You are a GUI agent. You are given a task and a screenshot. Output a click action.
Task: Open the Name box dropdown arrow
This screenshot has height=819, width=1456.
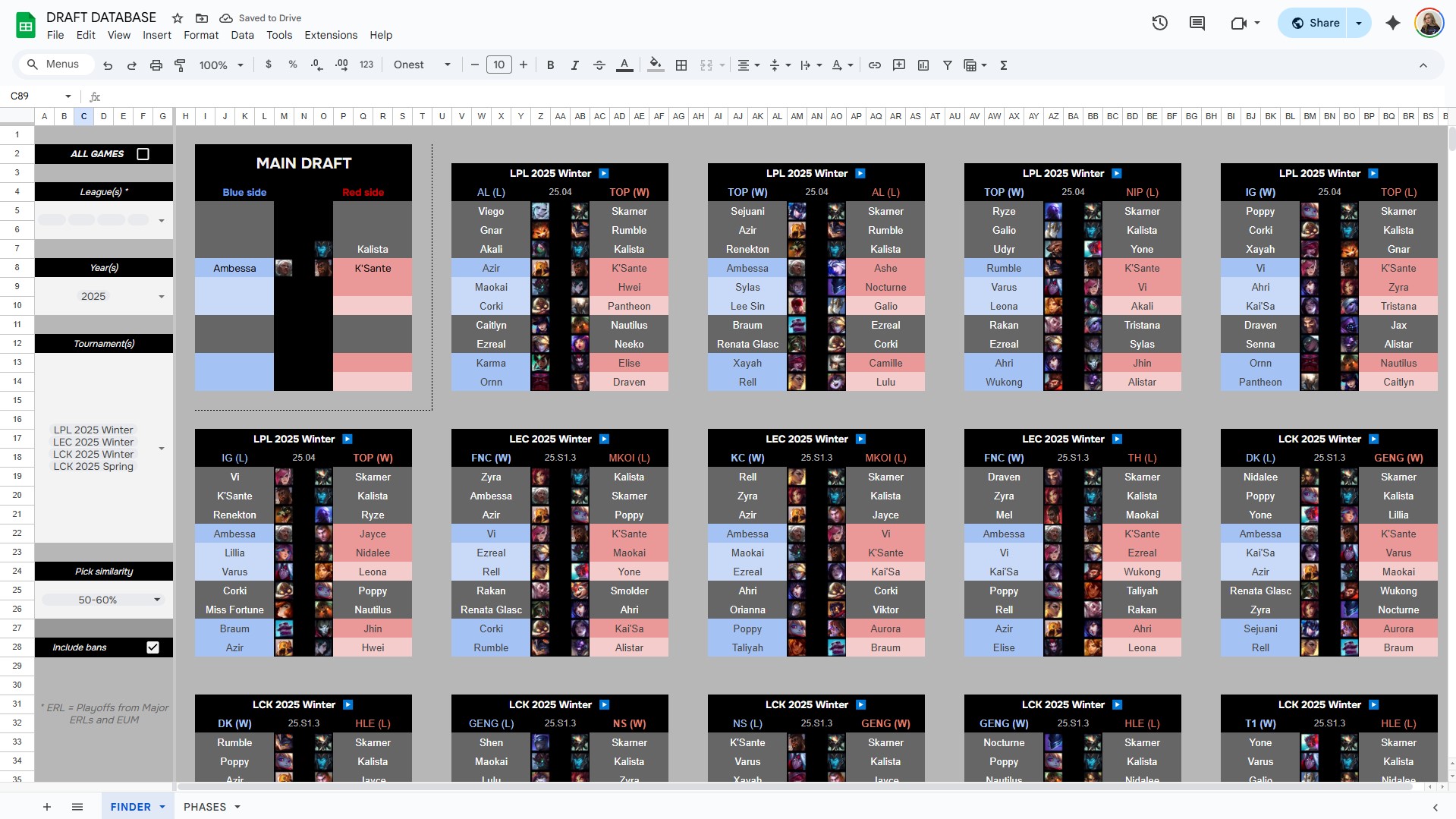click(x=68, y=96)
